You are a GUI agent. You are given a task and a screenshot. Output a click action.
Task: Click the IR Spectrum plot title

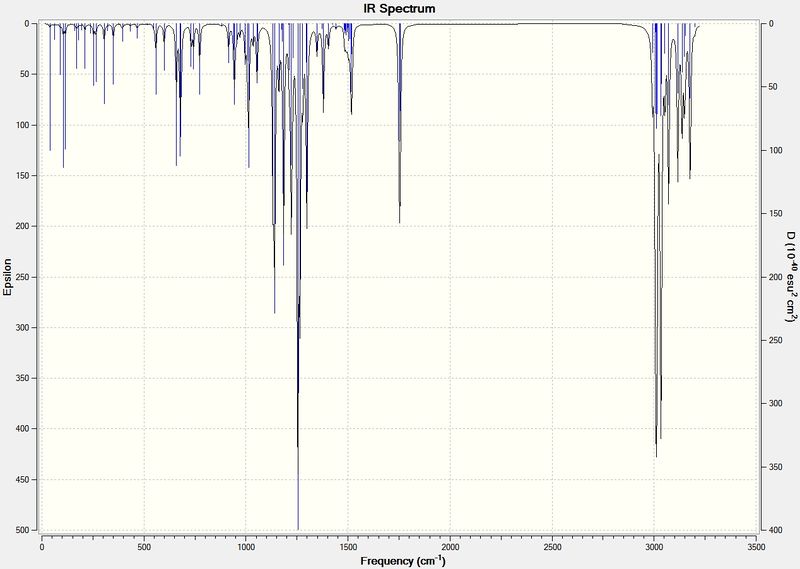tap(399, 8)
